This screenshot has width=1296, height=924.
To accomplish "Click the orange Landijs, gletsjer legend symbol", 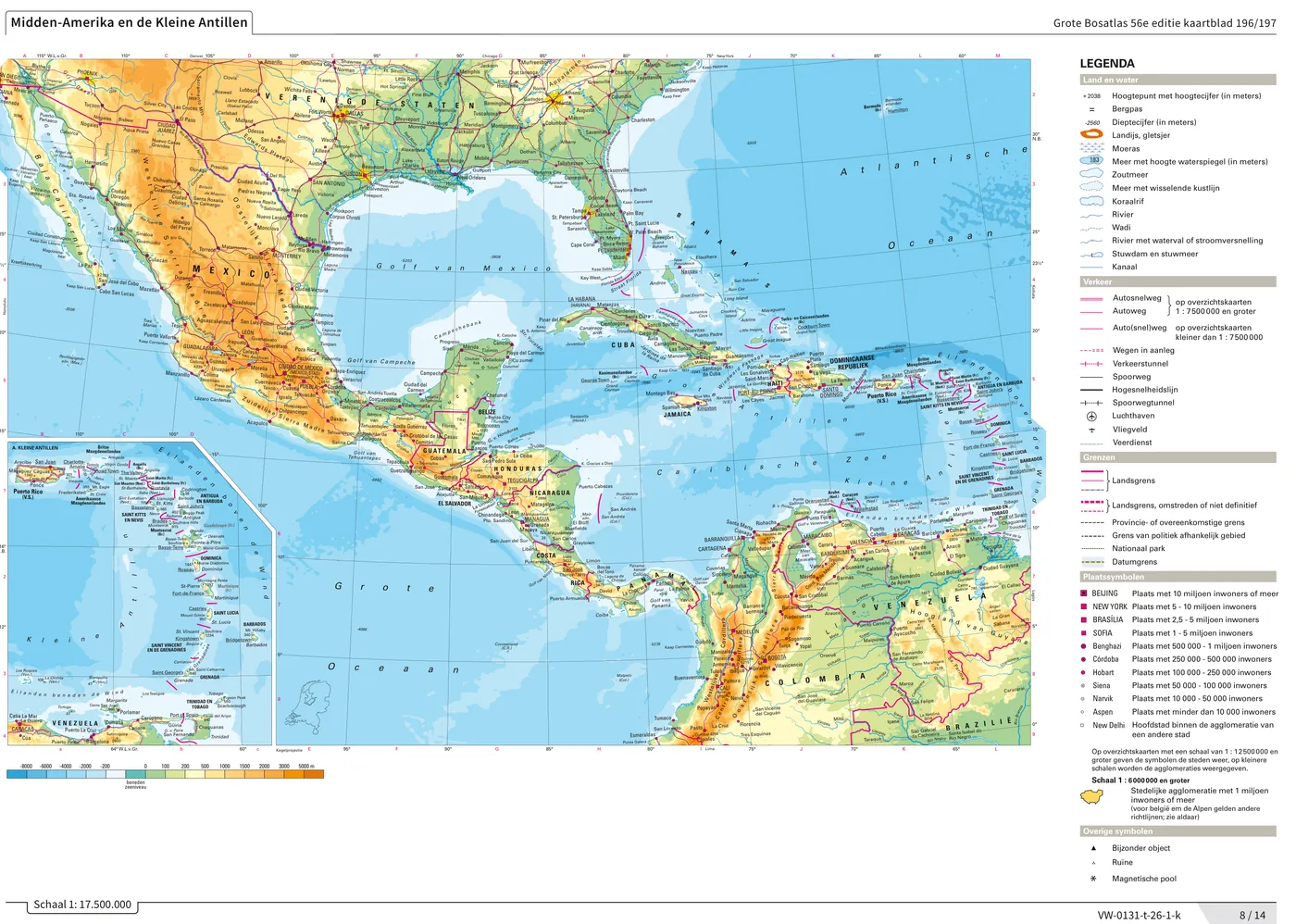I will (x=1091, y=135).
